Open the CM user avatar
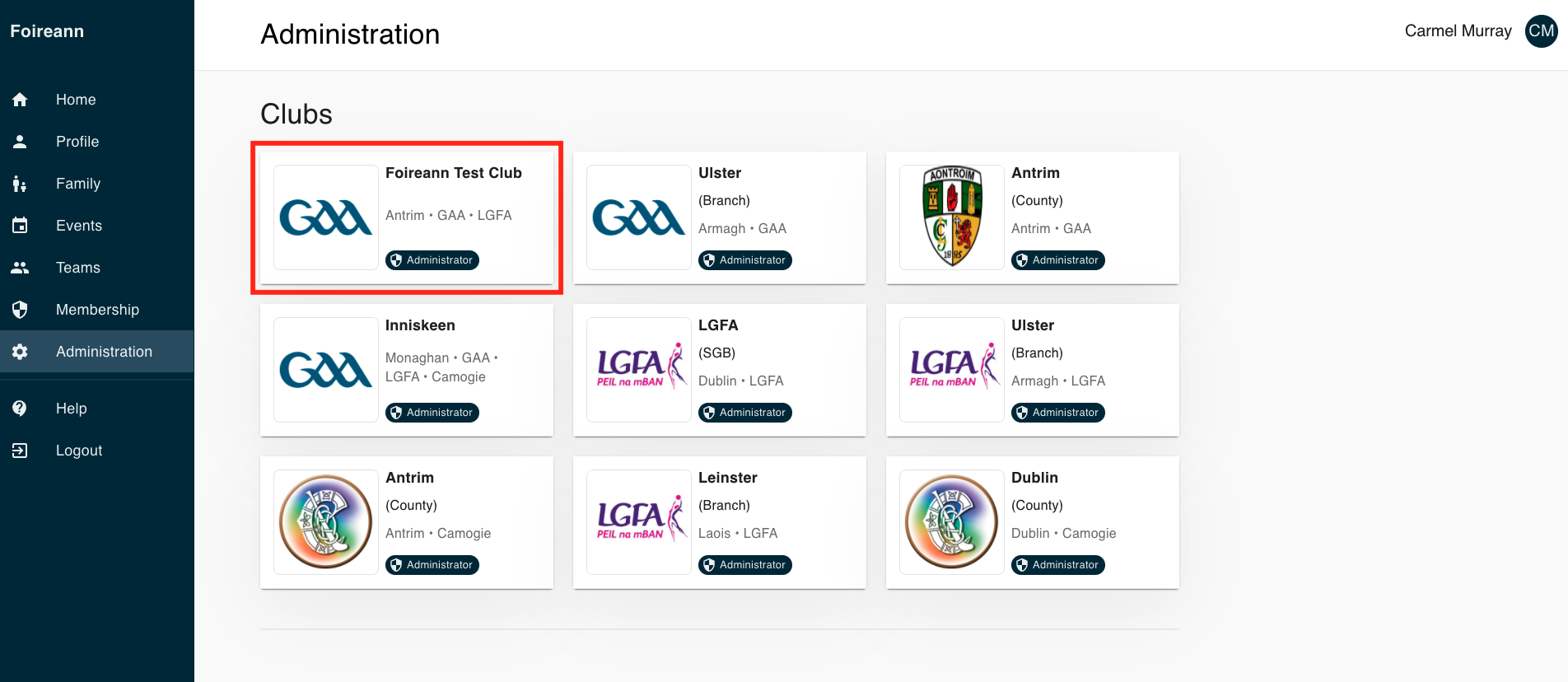Viewport: 1568px width, 682px height. 1541,31
